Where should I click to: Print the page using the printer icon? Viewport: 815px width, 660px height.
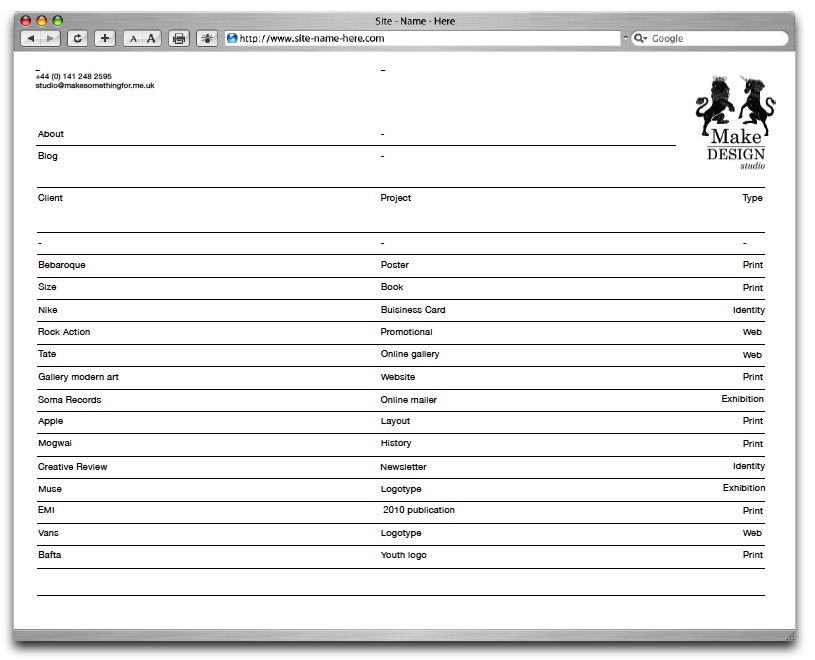click(179, 38)
